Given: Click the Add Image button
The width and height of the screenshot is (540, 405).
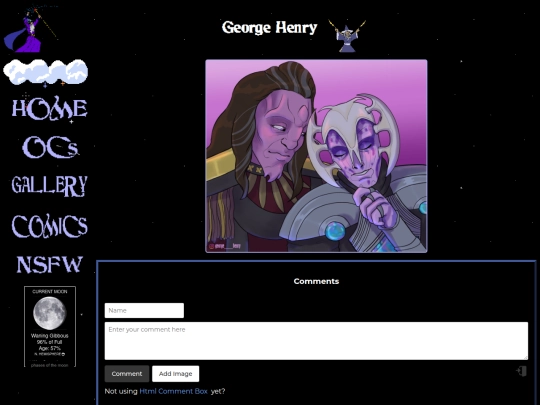Looking at the screenshot, I should [176, 374].
